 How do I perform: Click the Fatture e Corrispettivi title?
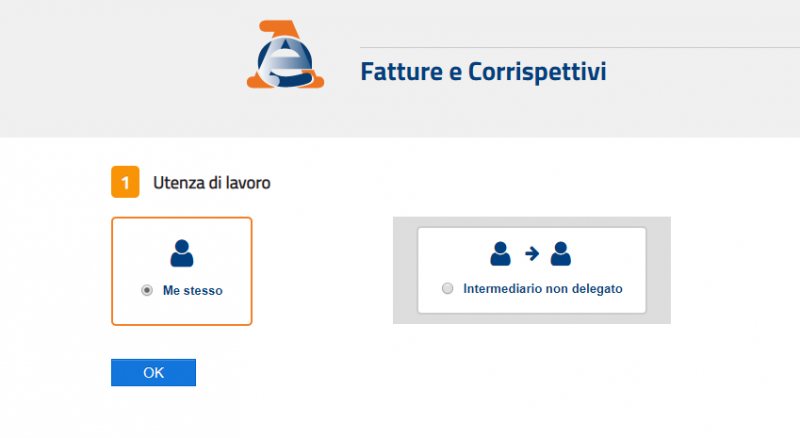(483, 71)
